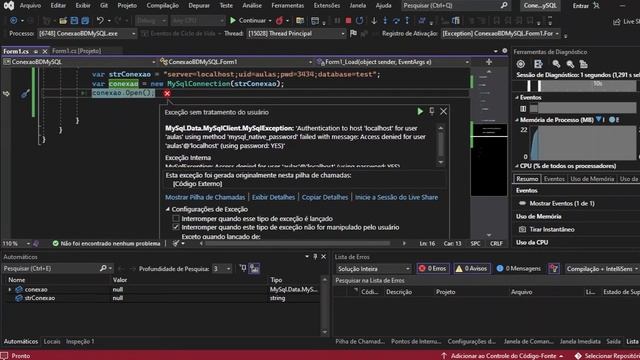The height and width of the screenshot is (360, 640).
Task: Click the tab window settings gear
Action: 504,51
